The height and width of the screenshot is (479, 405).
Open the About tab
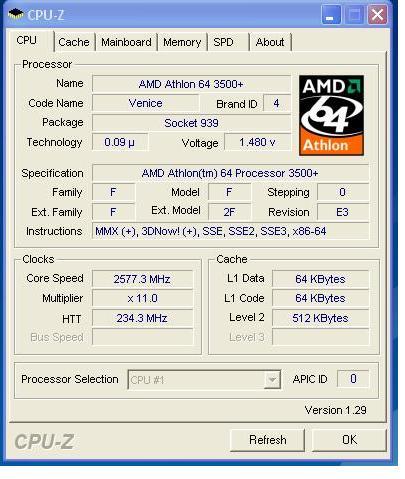270,42
